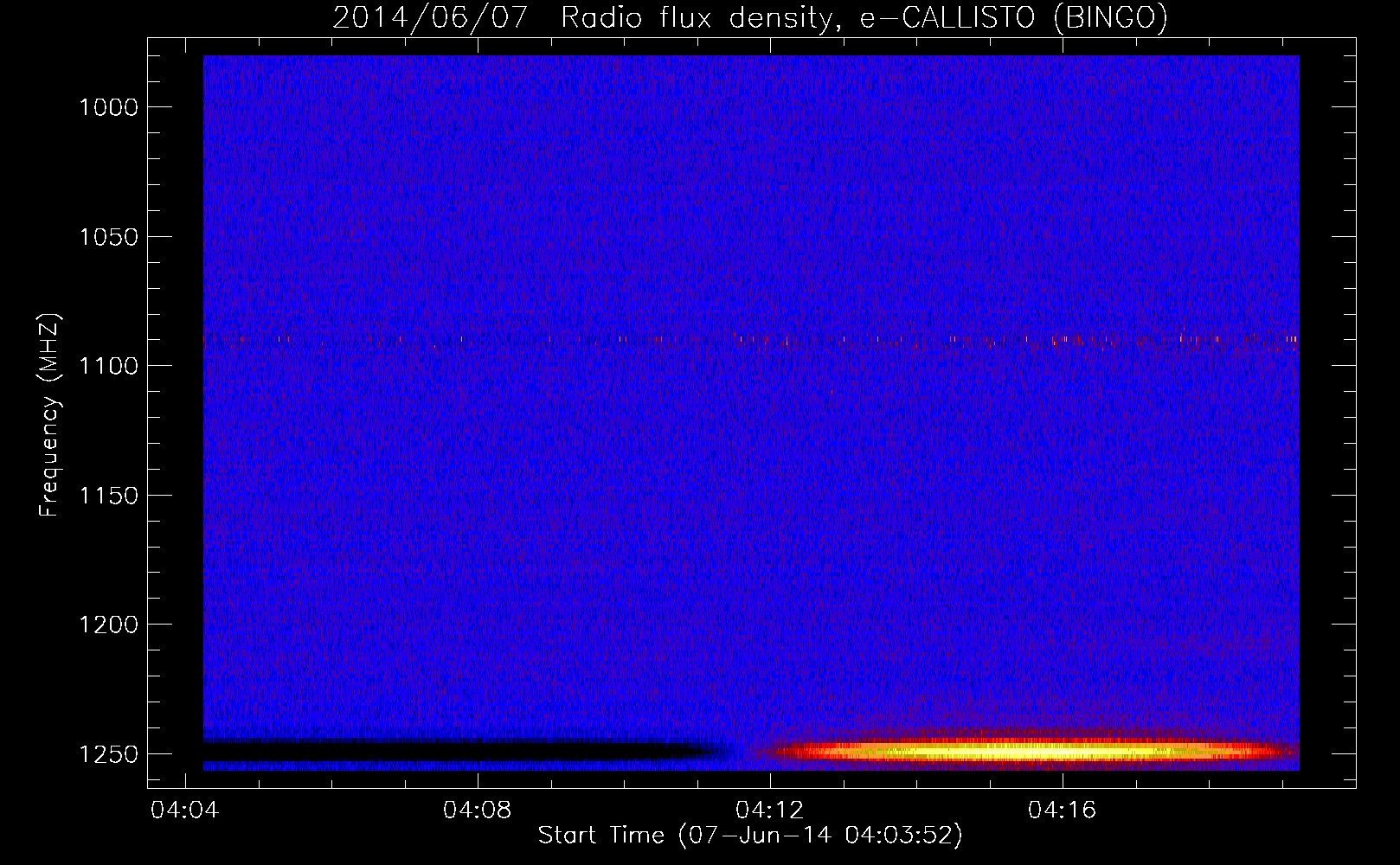
Task: Click the date "2014/06/07" in the title
Action: pos(430,17)
